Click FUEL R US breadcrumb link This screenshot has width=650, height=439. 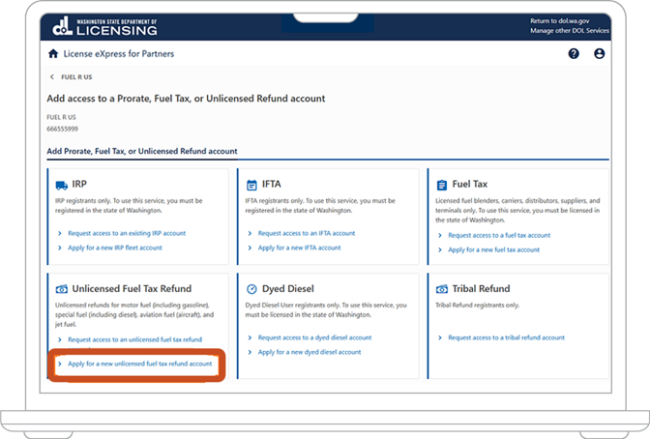[x=77, y=77]
